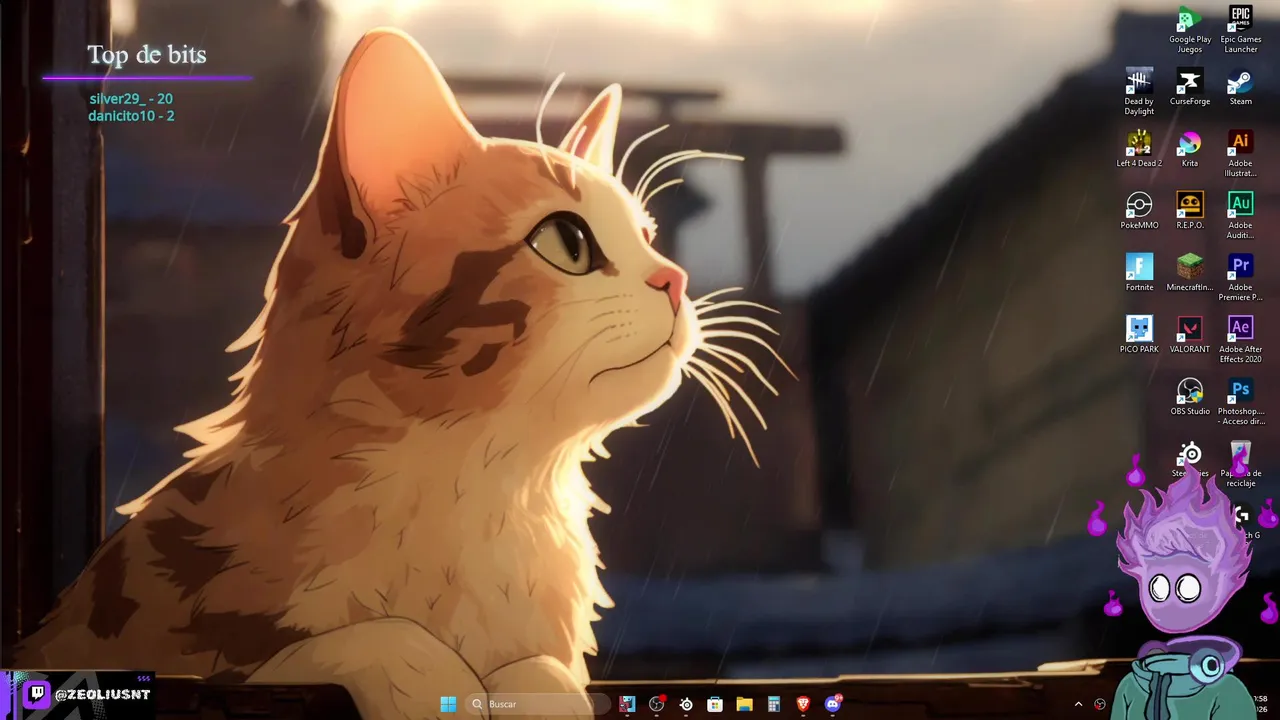Click the PokeMMO desktop shortcut
The image size is (1280, 720).
coord(1139,211)
